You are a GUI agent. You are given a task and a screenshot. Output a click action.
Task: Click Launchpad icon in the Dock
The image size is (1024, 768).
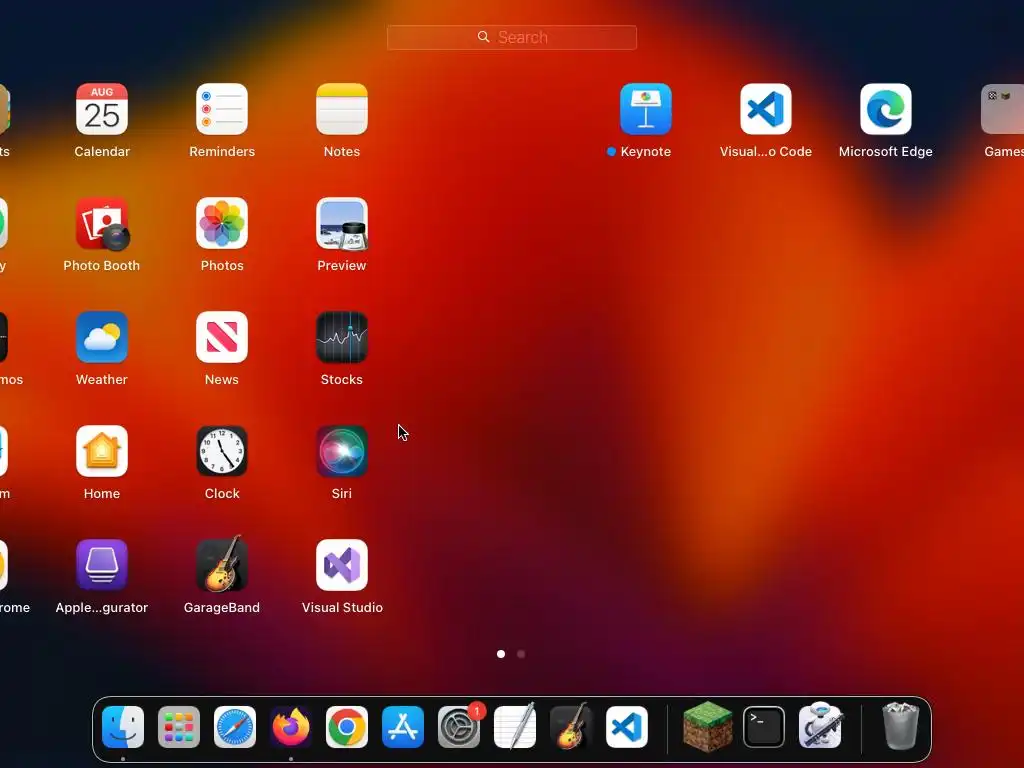click(179, 727)
